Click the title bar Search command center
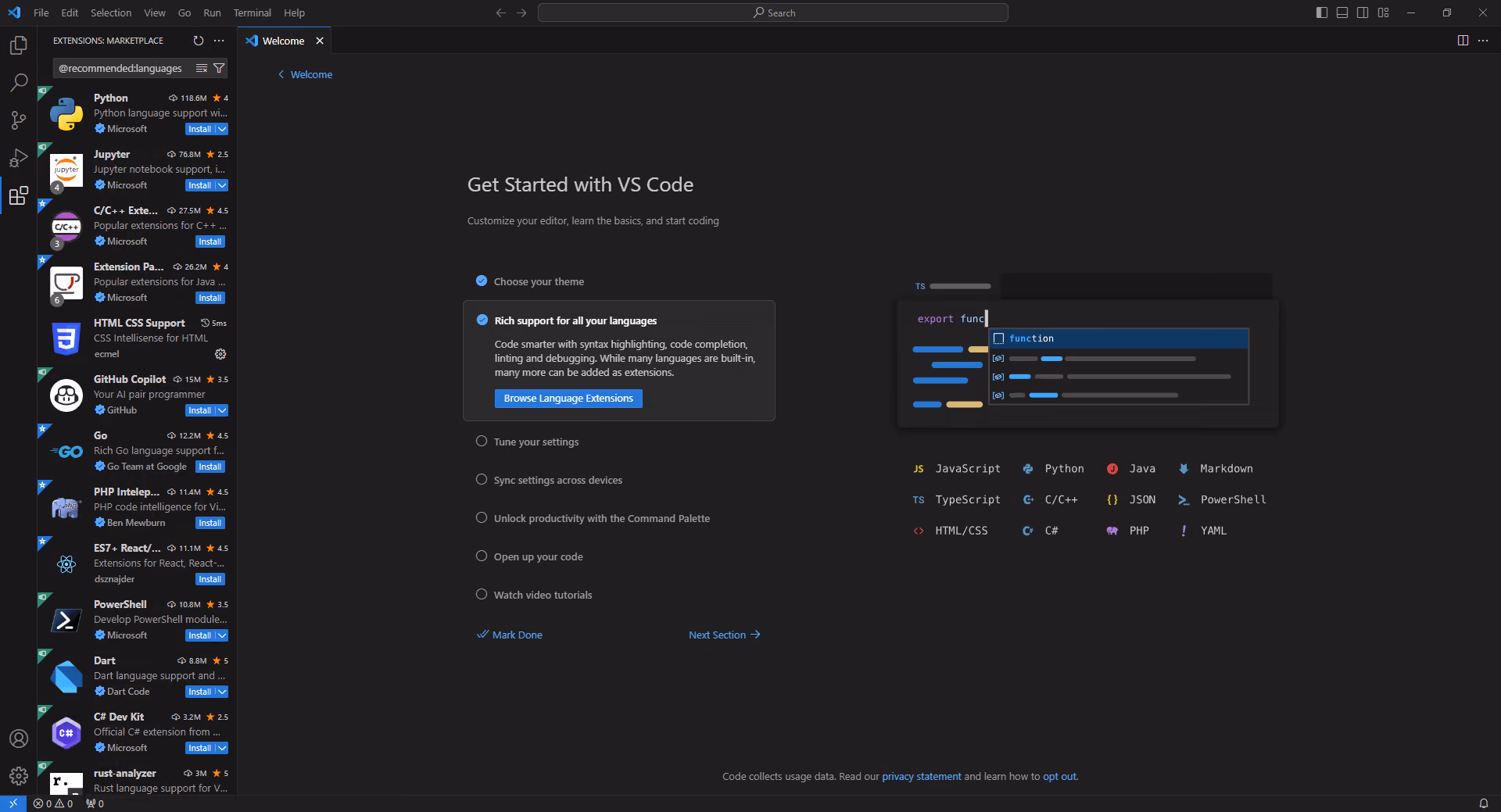1501x812 pixels. 773,13
